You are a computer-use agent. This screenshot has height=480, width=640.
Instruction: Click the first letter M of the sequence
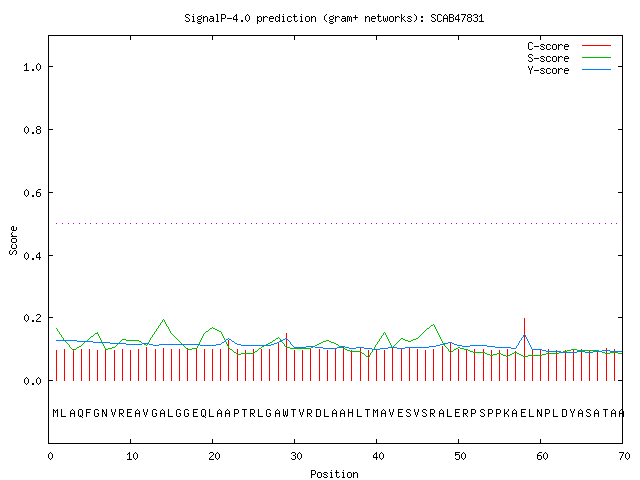[x=56, y=413]
